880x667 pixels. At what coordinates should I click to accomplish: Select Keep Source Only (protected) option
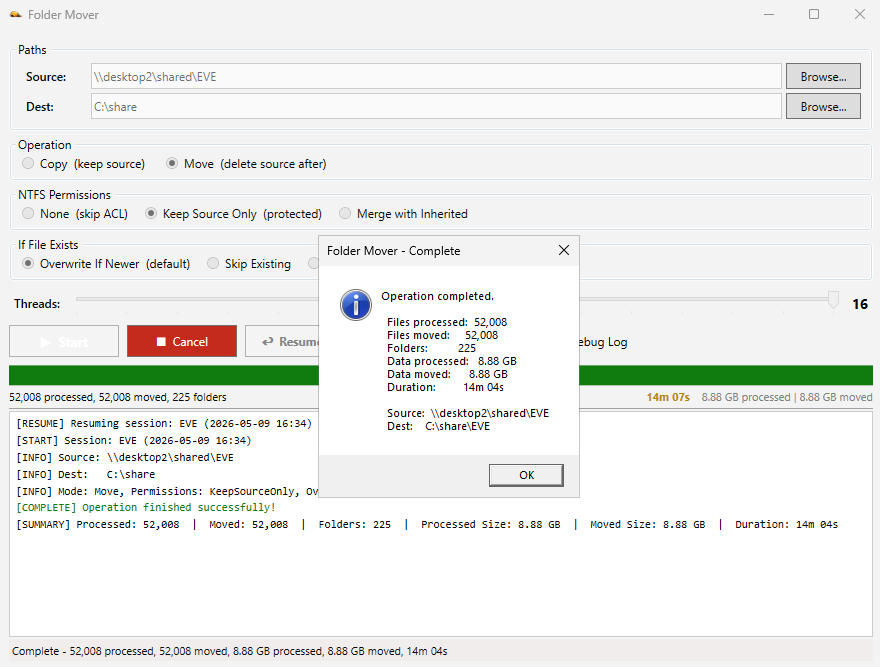pos(233,214)
